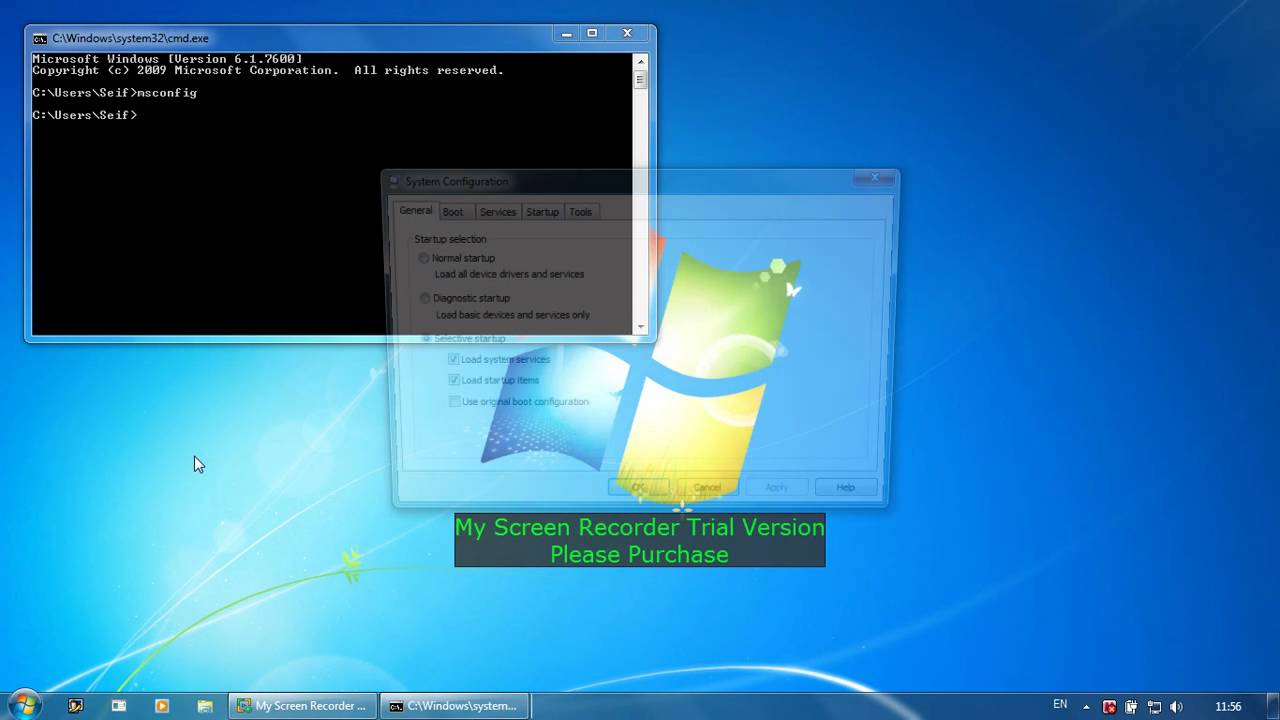The width and height of the screenshot is (1280, 720).
Task: Maximize the cmd.exe window
Action: 592,34
